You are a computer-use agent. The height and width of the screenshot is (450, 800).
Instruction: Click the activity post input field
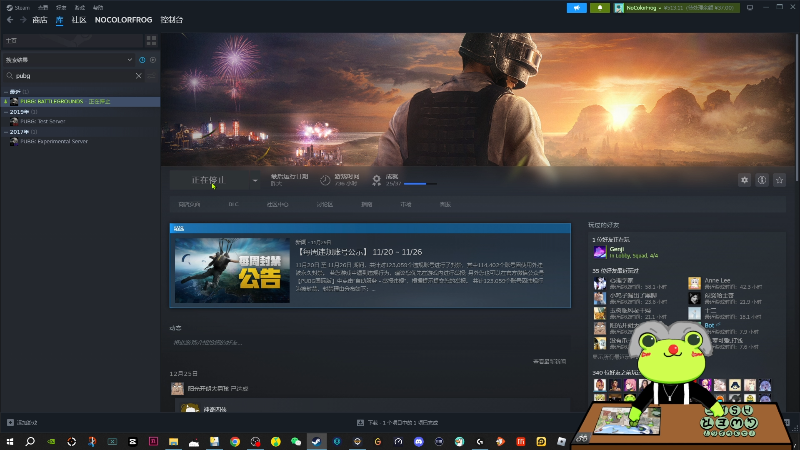point(370,342)
